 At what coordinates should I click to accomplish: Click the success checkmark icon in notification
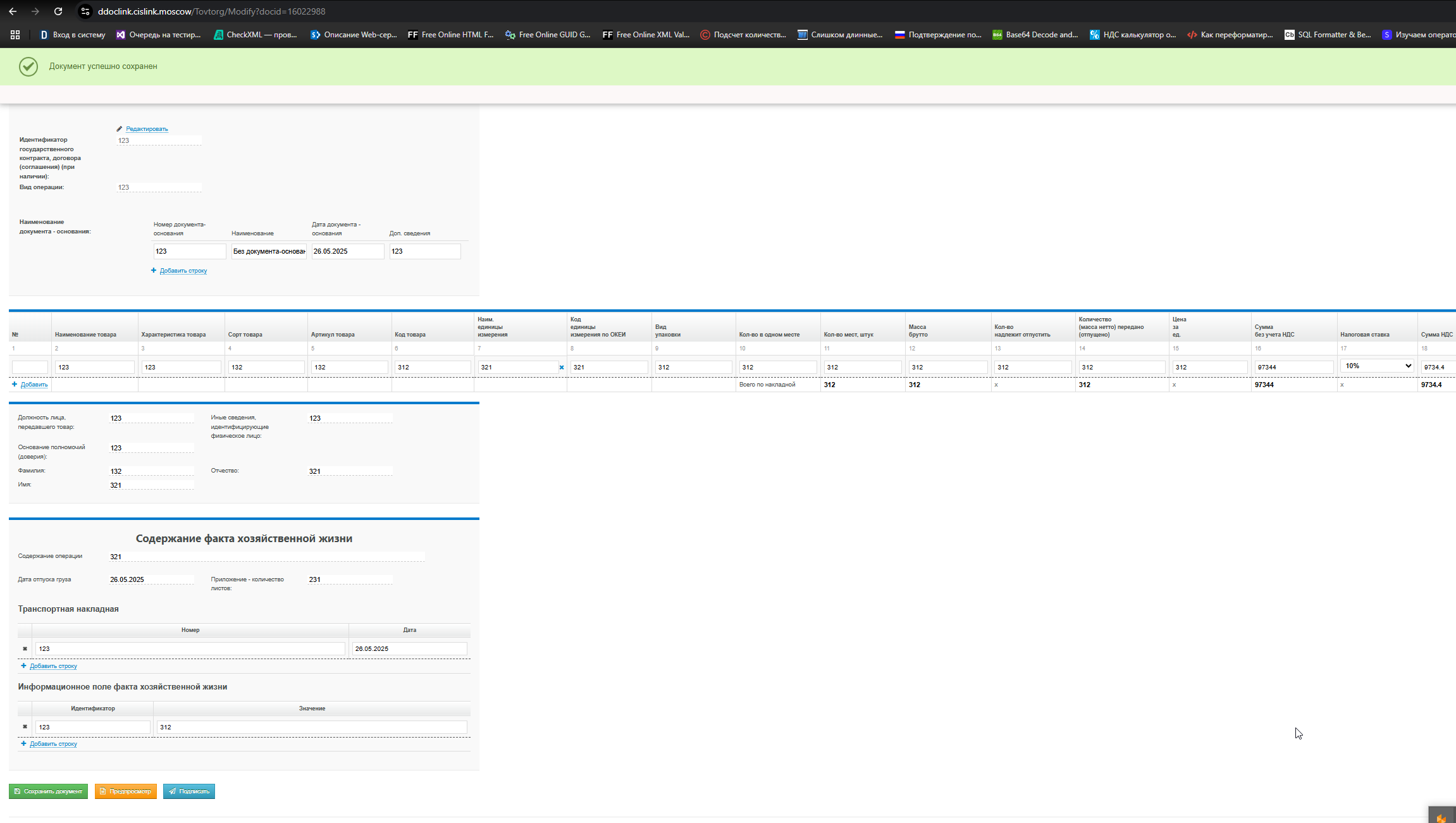click(x=28, y=66)
